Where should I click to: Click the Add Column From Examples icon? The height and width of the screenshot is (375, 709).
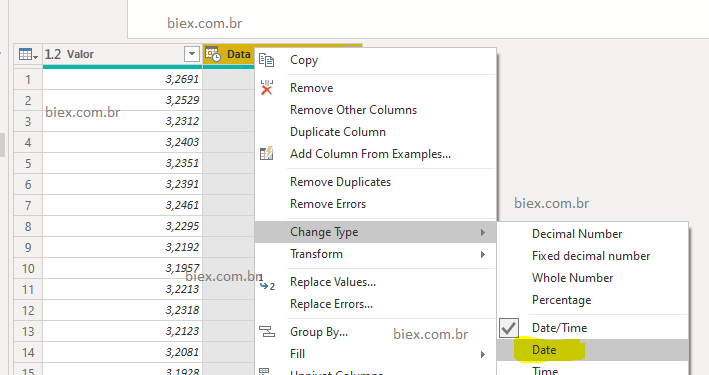click(x=267, y=153)
